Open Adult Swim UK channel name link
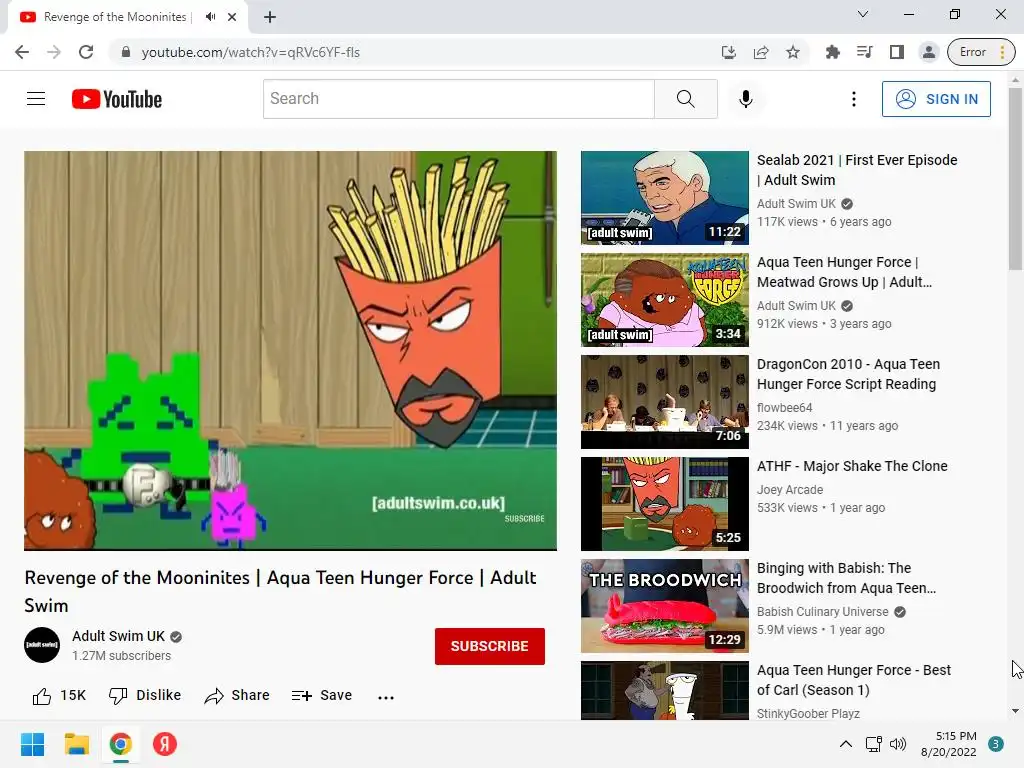The image size is (1024, 768). (x=118, y=636)
